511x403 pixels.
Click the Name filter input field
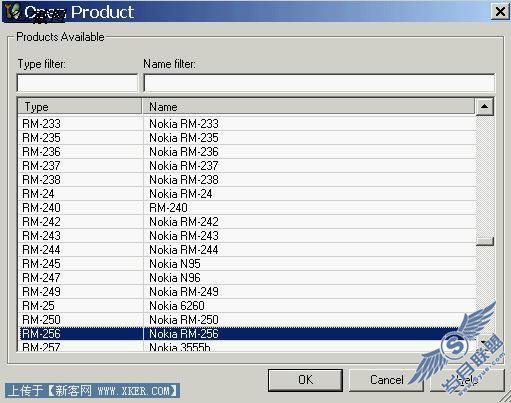[319, 83]
